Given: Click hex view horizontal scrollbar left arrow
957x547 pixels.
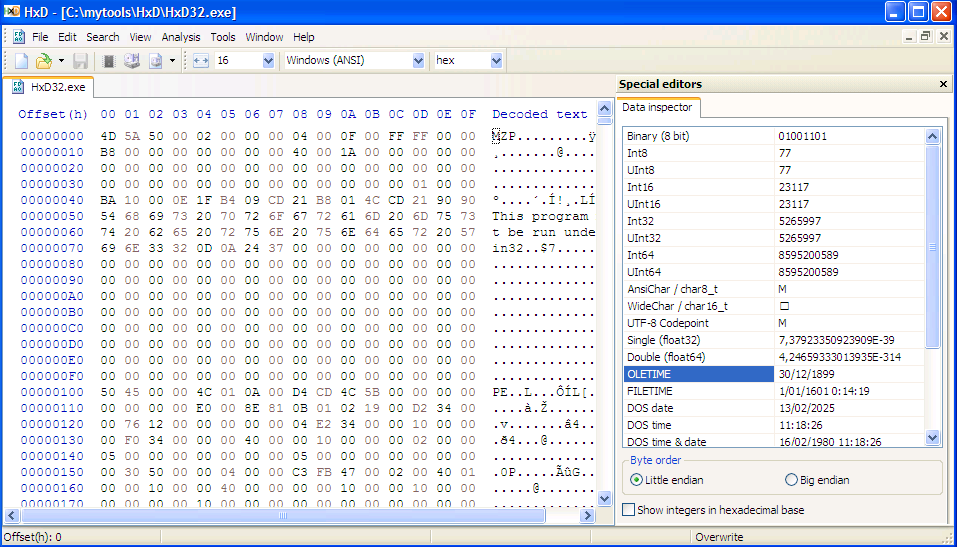Looking at the screenshot, I should click(10, 516).
